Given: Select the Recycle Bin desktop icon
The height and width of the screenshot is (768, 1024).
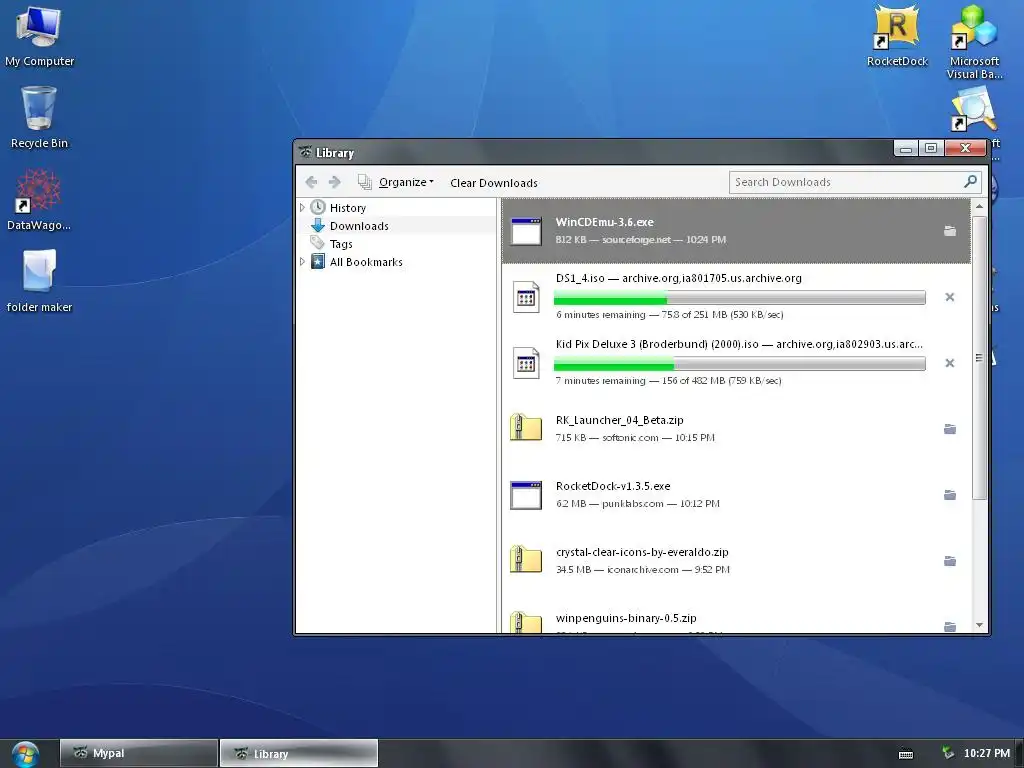Looking at the screenshot, I should (x=39, y=118).
